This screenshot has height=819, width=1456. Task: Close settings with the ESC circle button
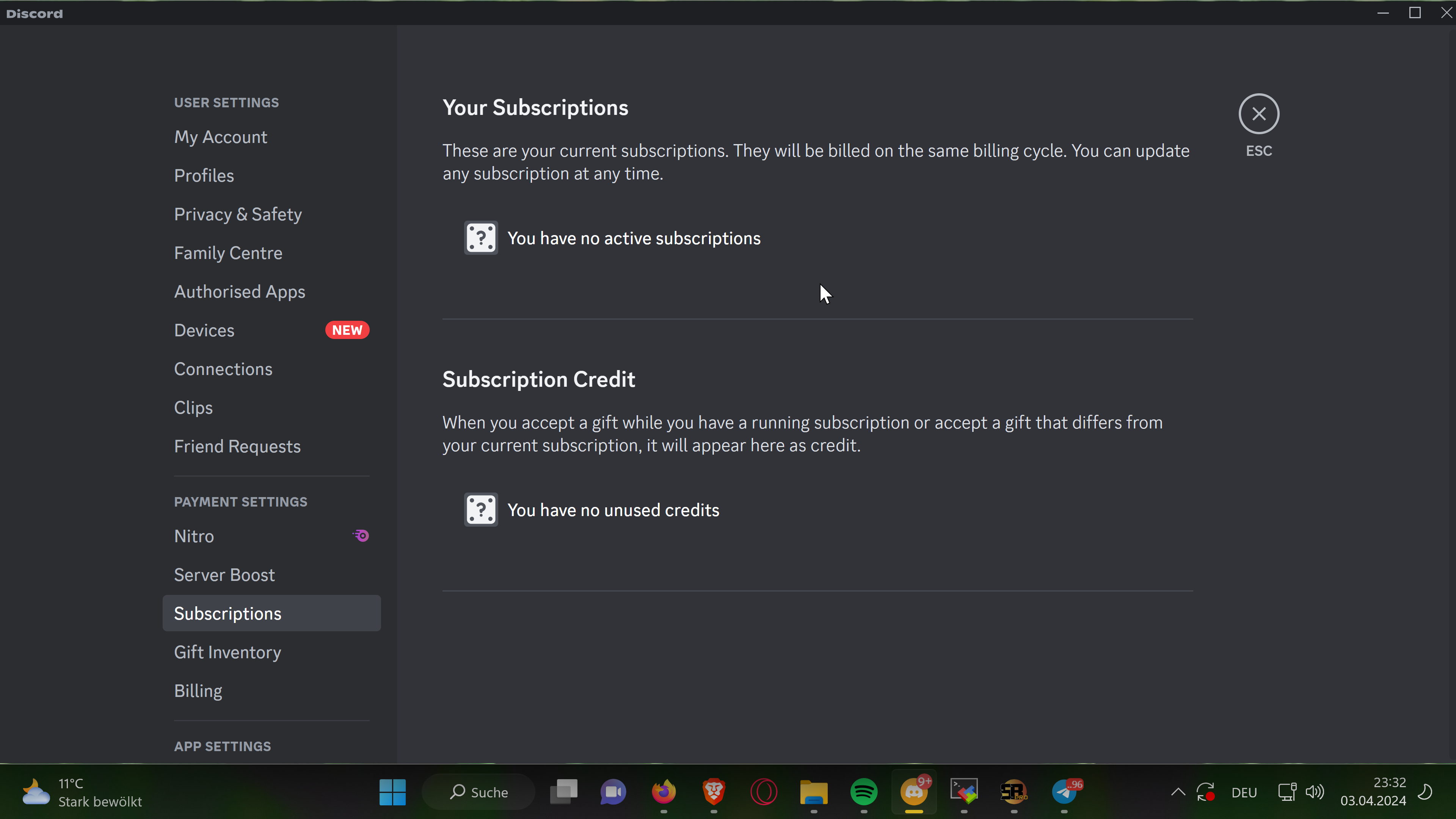tap(1258, 114)
